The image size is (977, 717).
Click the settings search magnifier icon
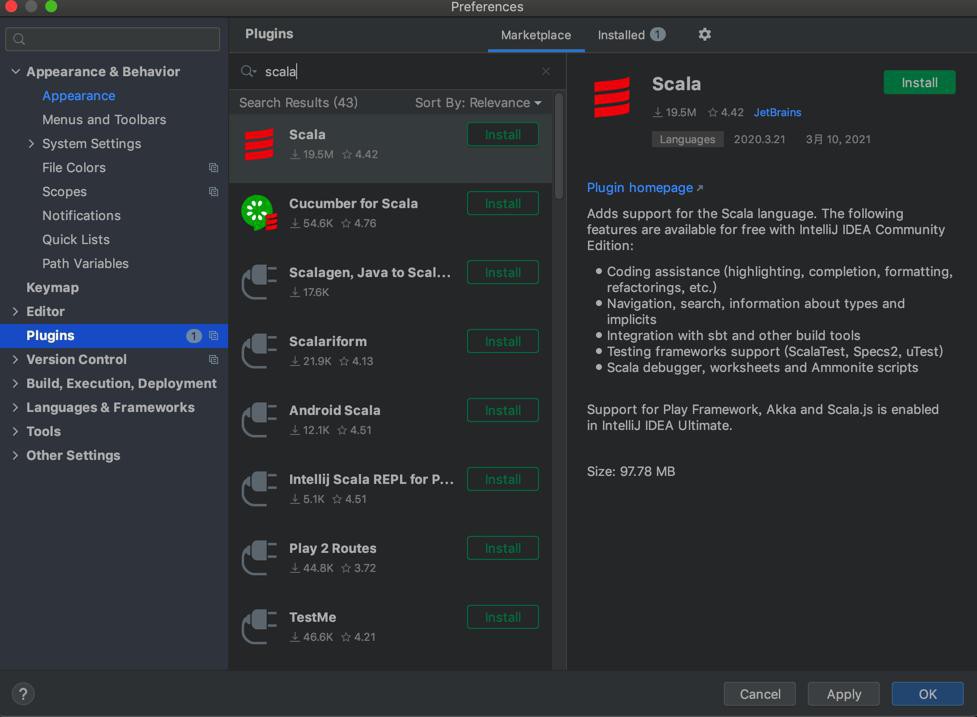click(19, 39)
